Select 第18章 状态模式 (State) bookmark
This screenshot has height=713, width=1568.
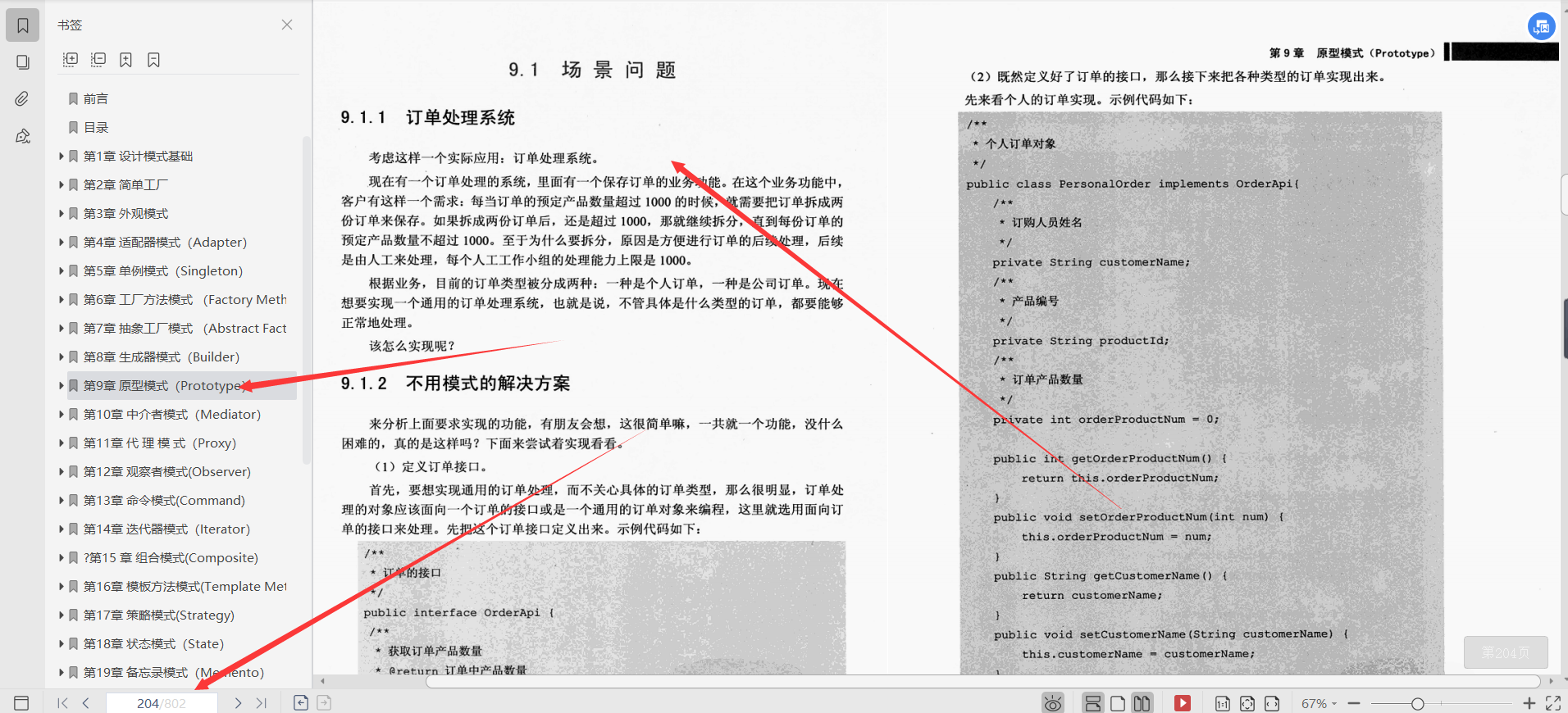click(x=153, y=643)
